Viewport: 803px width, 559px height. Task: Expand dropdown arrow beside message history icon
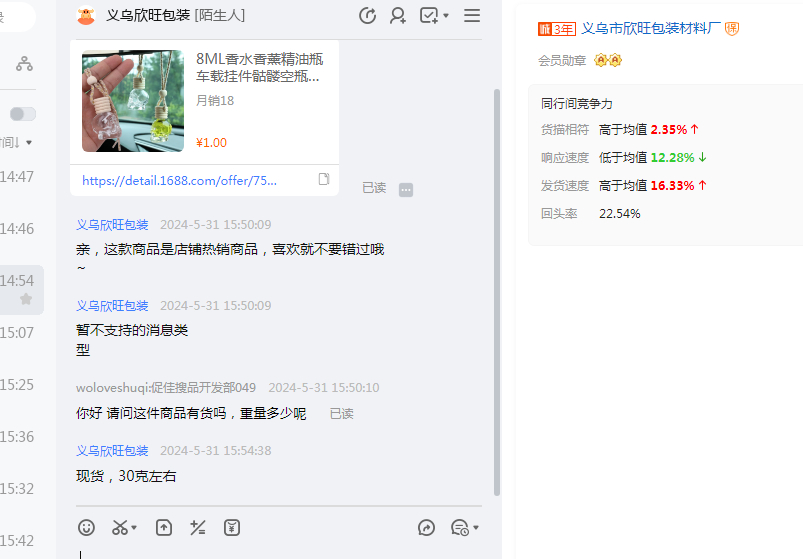tap(476, 528)
